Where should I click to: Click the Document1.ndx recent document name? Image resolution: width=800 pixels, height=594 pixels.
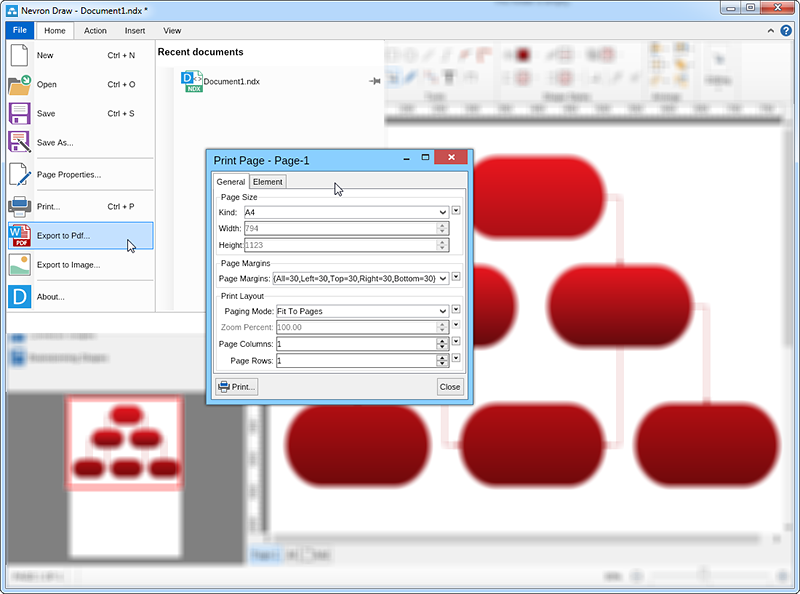tap(232, 82)
